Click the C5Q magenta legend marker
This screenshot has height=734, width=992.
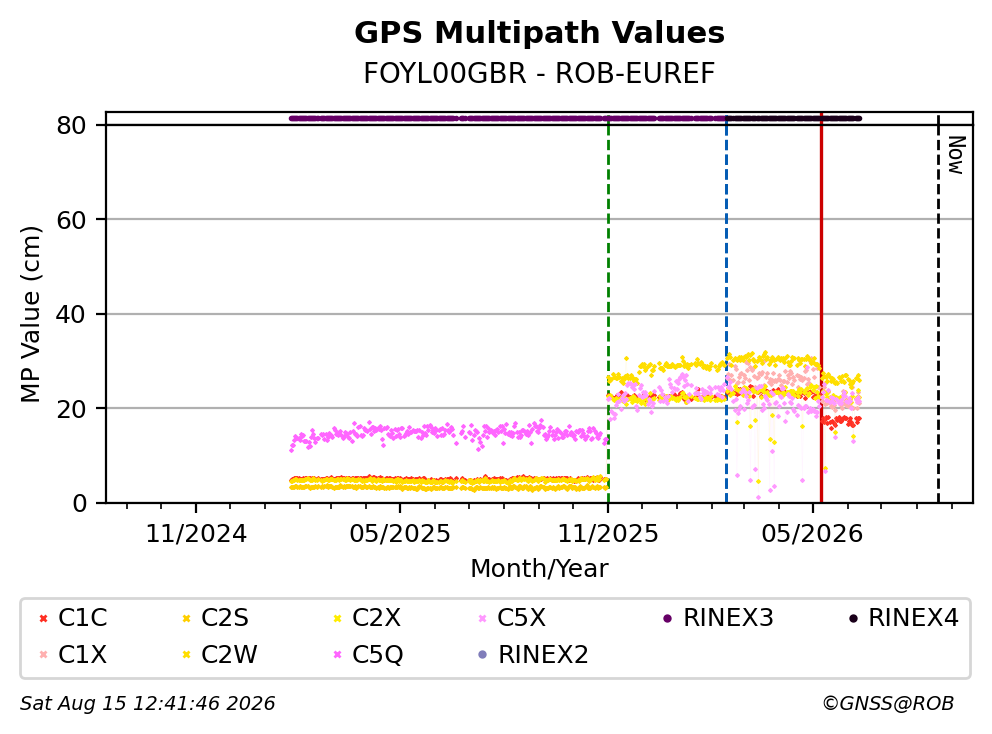coord(337,654)
